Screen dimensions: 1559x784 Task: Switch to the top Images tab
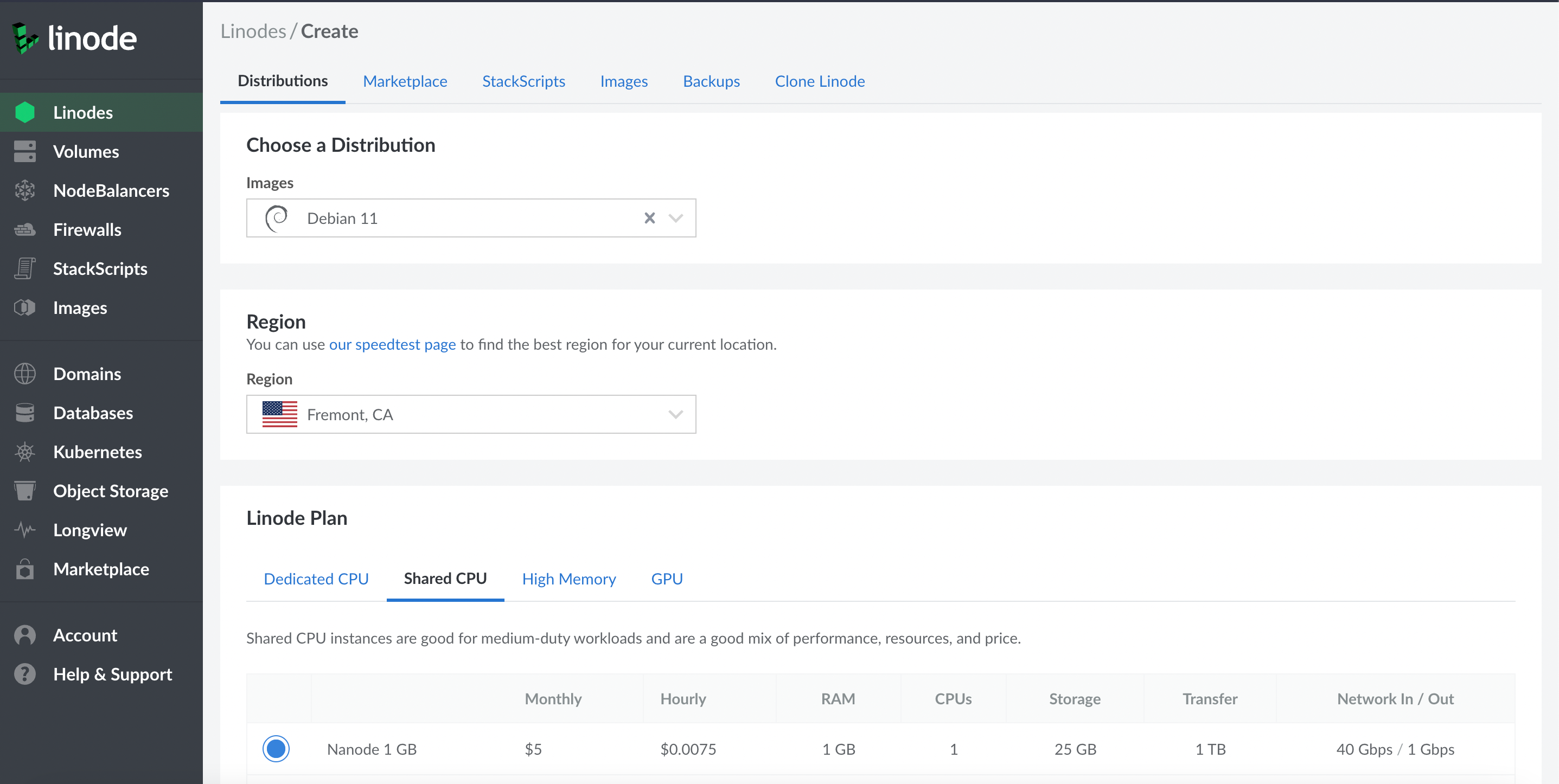(624, 81)
